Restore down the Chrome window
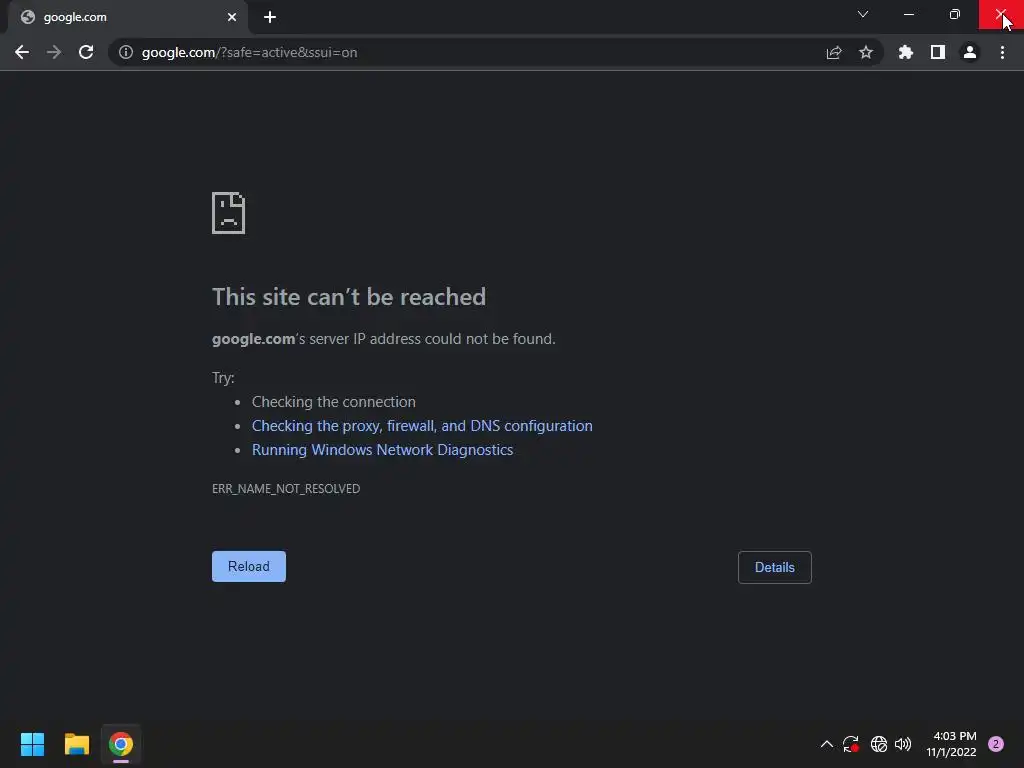This screenshot has height=768, width=1024. 955,14
